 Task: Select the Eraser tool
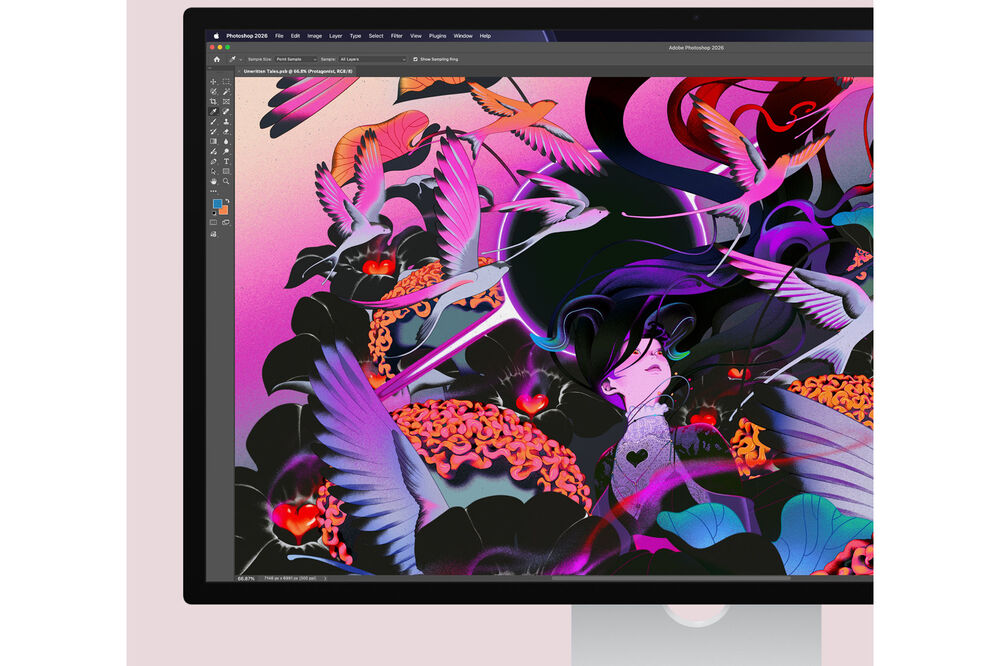(226, 131)
